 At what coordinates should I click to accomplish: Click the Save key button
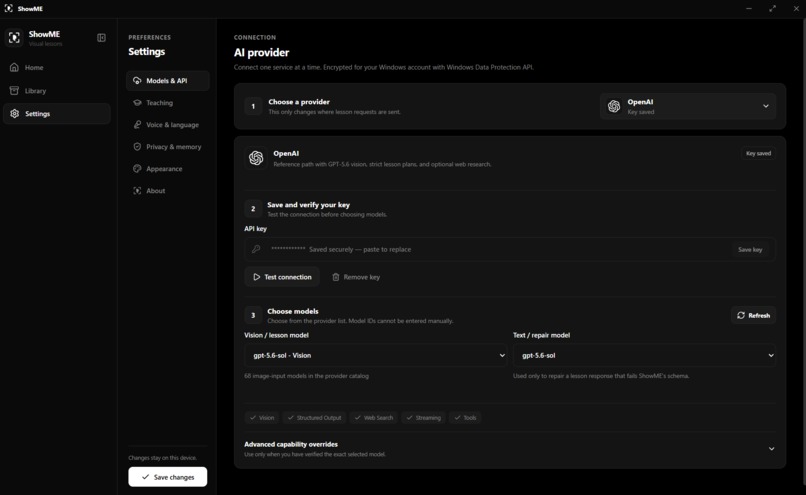pyautogui.click(x=750, y=249)
